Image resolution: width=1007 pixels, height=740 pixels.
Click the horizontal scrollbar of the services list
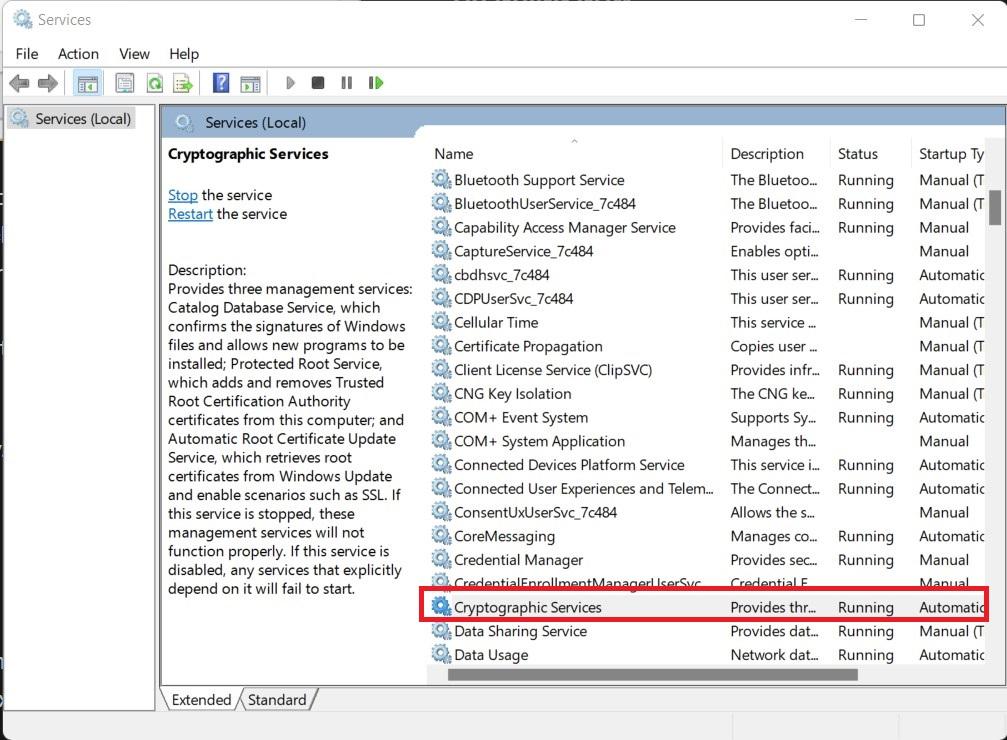click(652, 675)
